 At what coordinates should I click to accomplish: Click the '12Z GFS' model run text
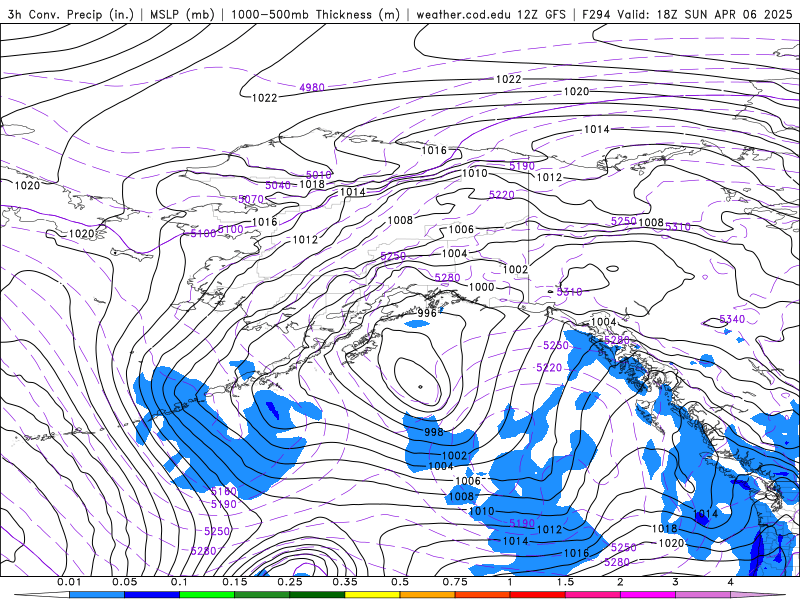[x=541, y=14]
